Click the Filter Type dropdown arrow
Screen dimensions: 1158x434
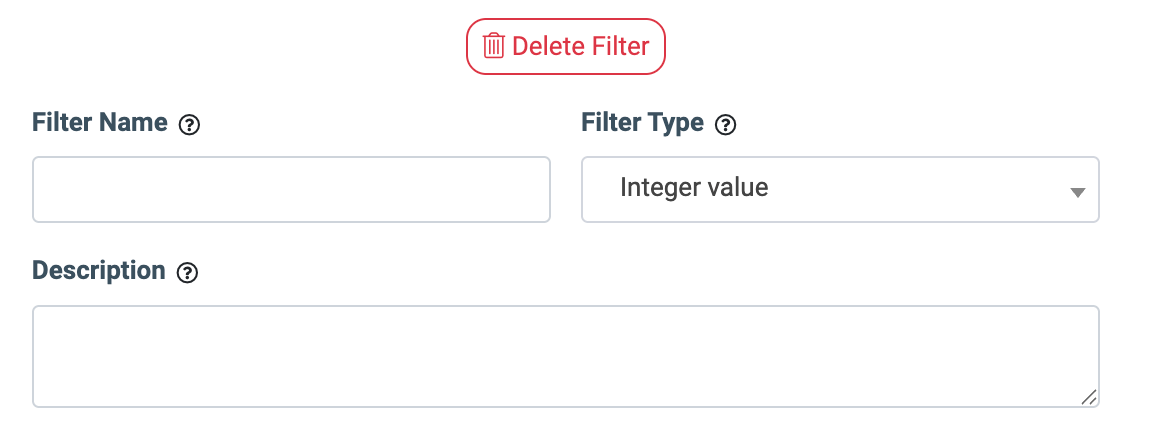click(1077, 191)
